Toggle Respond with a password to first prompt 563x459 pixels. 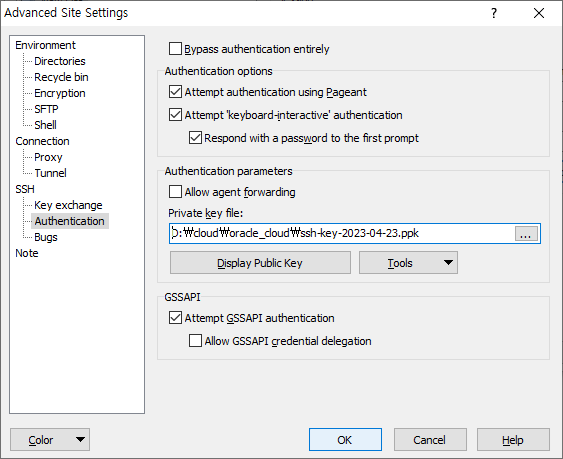point(195,138)
